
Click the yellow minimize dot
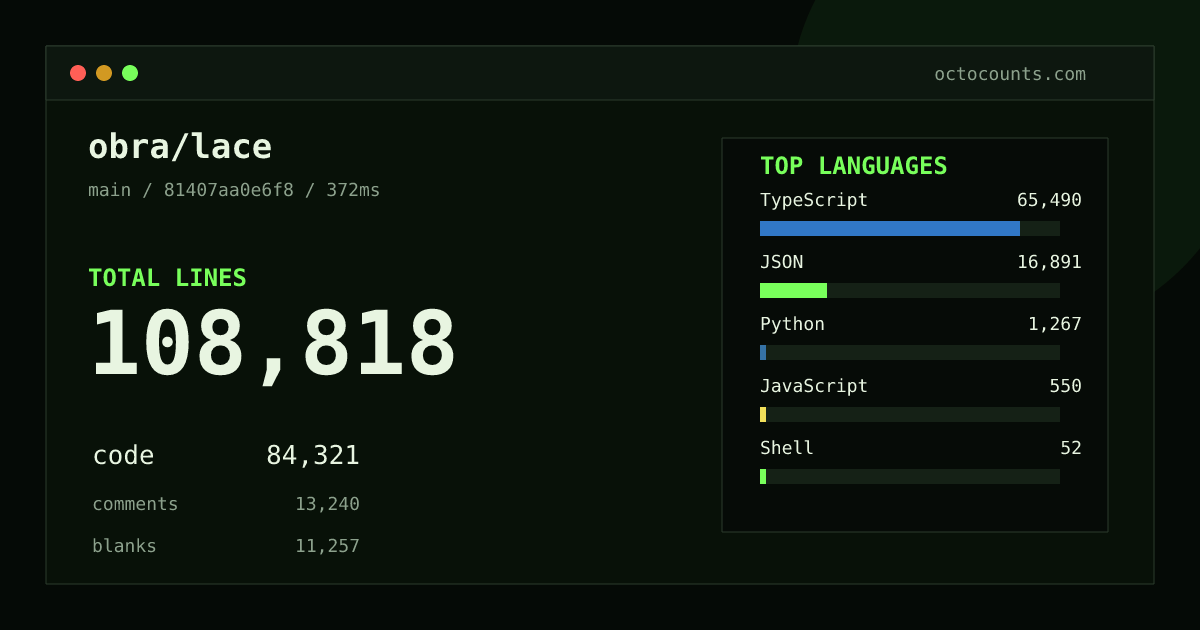[x=104, y=73]
